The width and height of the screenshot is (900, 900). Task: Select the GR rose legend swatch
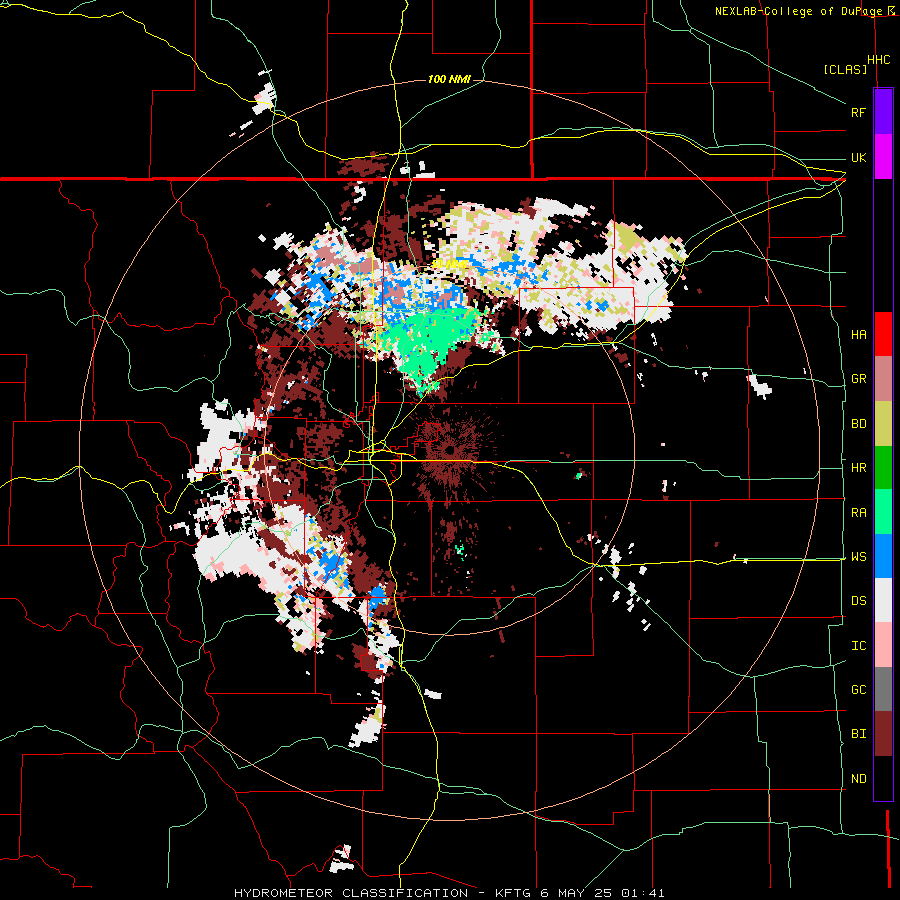coord(883,379)
